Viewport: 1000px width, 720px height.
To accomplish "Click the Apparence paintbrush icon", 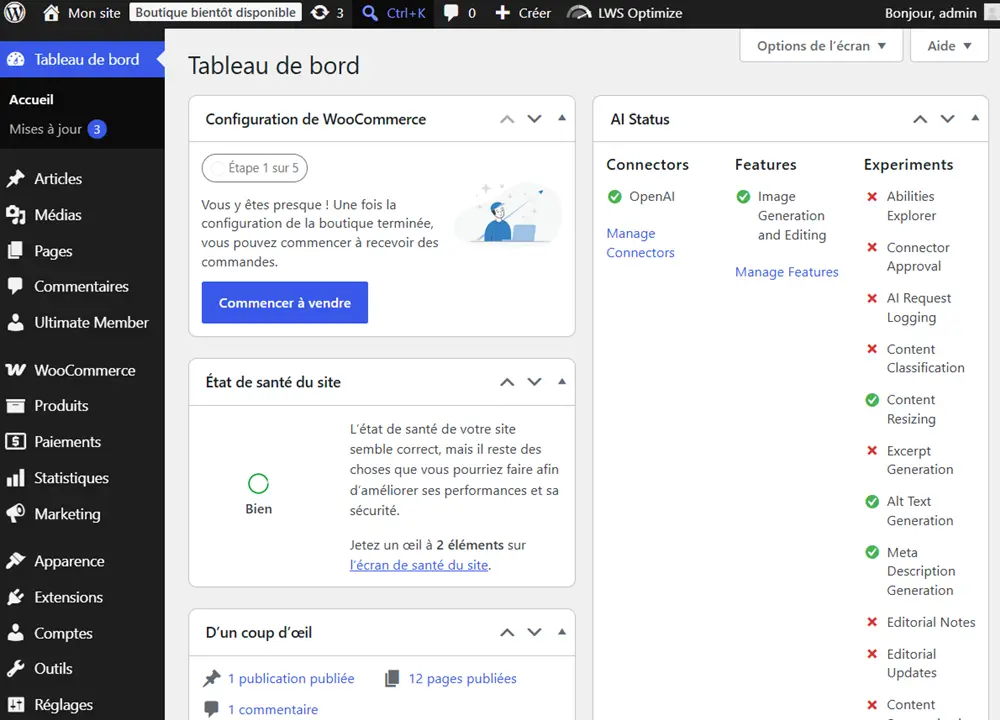I will coord(16,561).
